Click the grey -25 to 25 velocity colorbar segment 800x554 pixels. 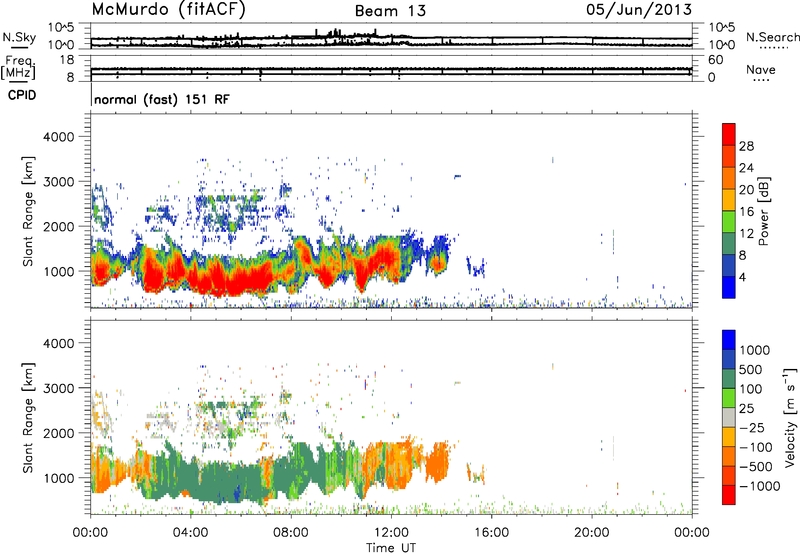(x=729, y=418)
